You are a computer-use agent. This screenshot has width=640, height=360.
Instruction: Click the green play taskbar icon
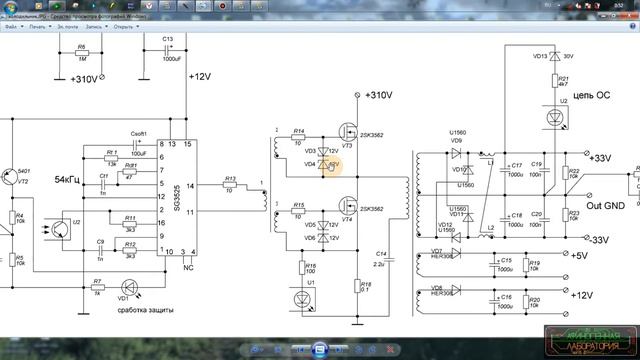[57, 6]
